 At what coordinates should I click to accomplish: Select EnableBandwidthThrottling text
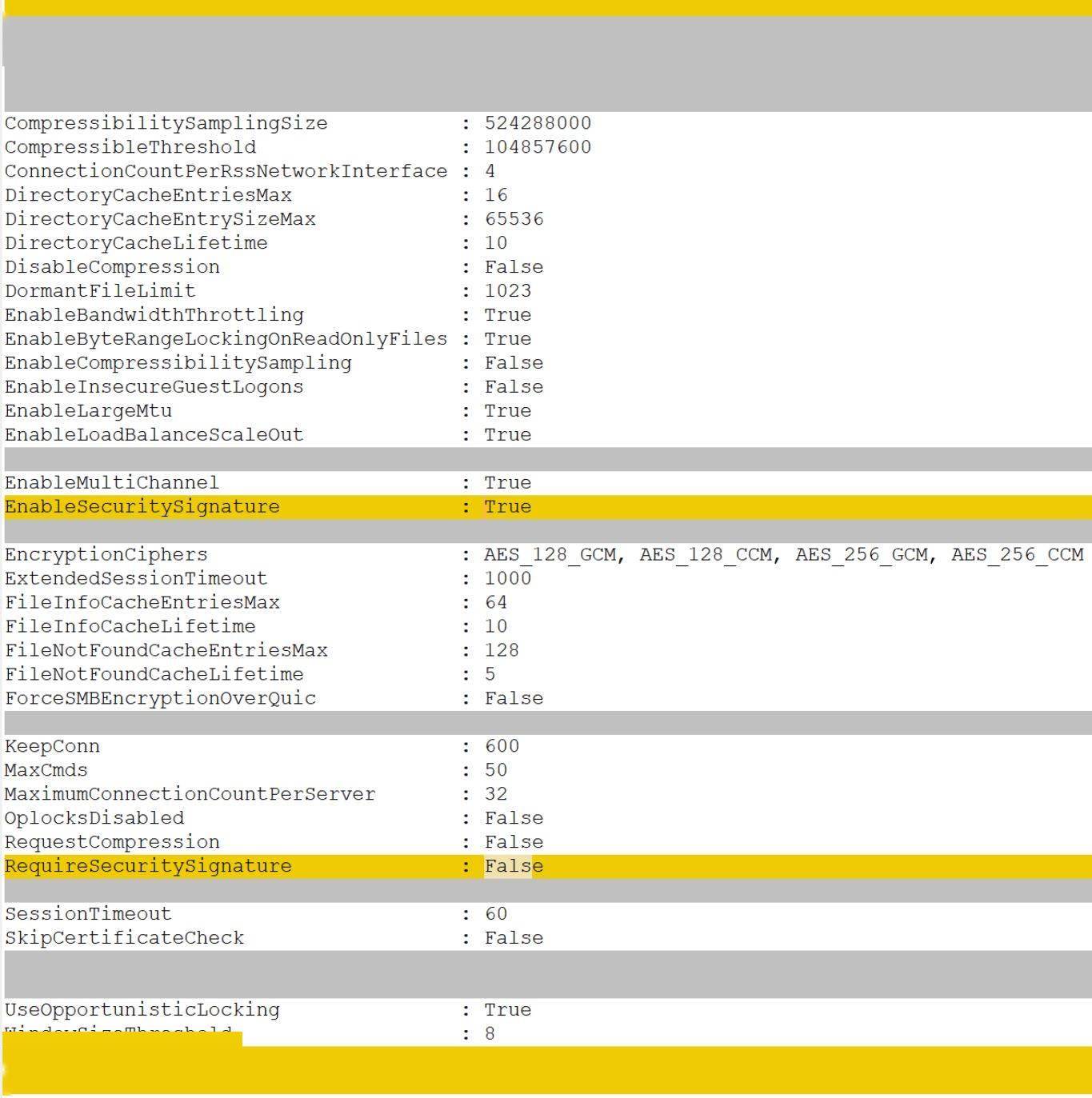[x=154, y=315]
